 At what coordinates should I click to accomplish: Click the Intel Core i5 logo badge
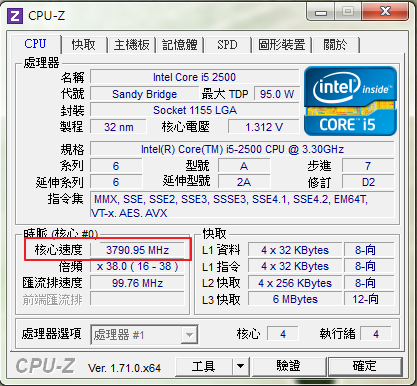pyautogui.click(x=350, y=101)
